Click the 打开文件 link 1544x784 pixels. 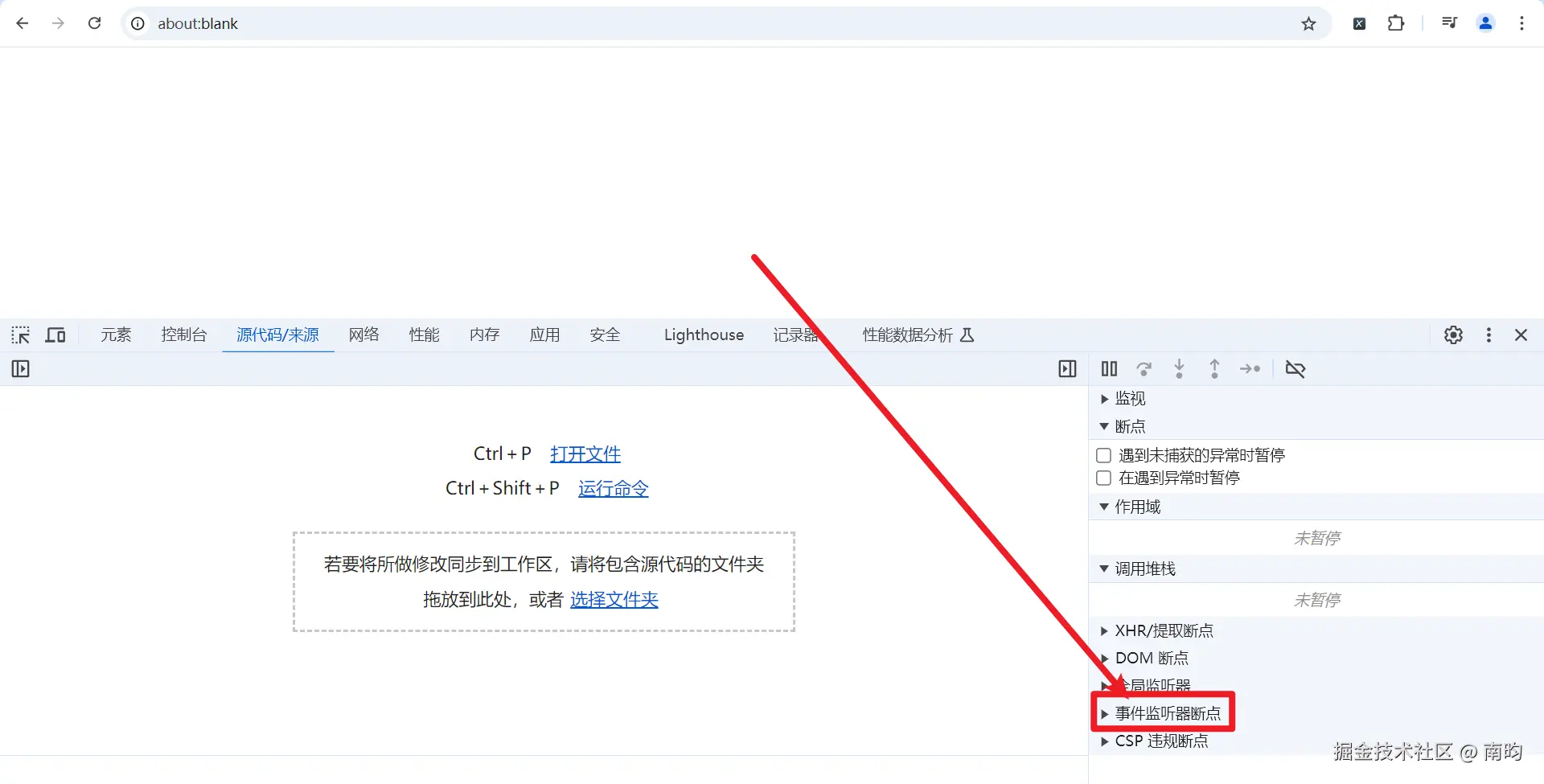585,454
